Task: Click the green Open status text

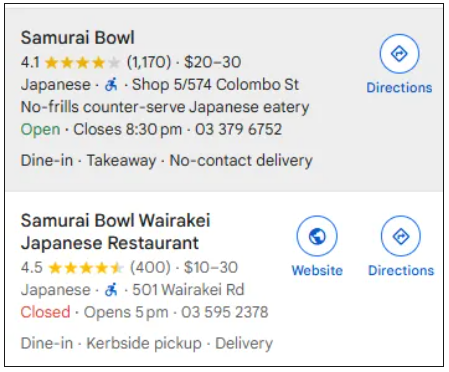Action: point(40,130)
